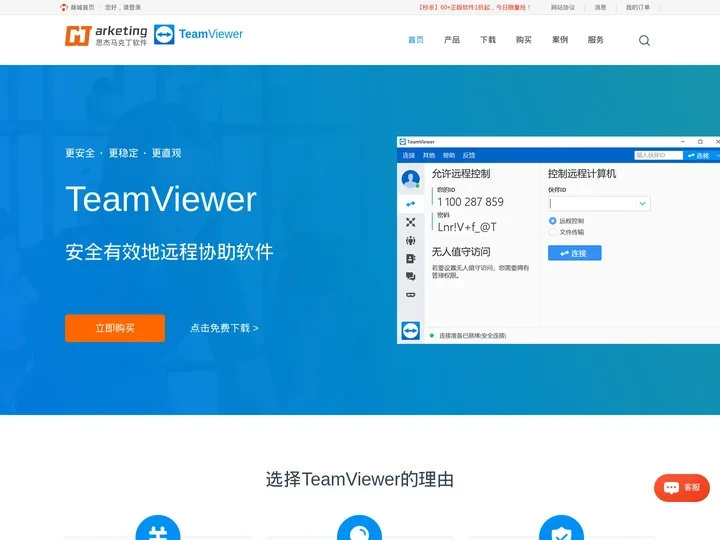Click the password Lnr!V+f_@T

[467, 227]
